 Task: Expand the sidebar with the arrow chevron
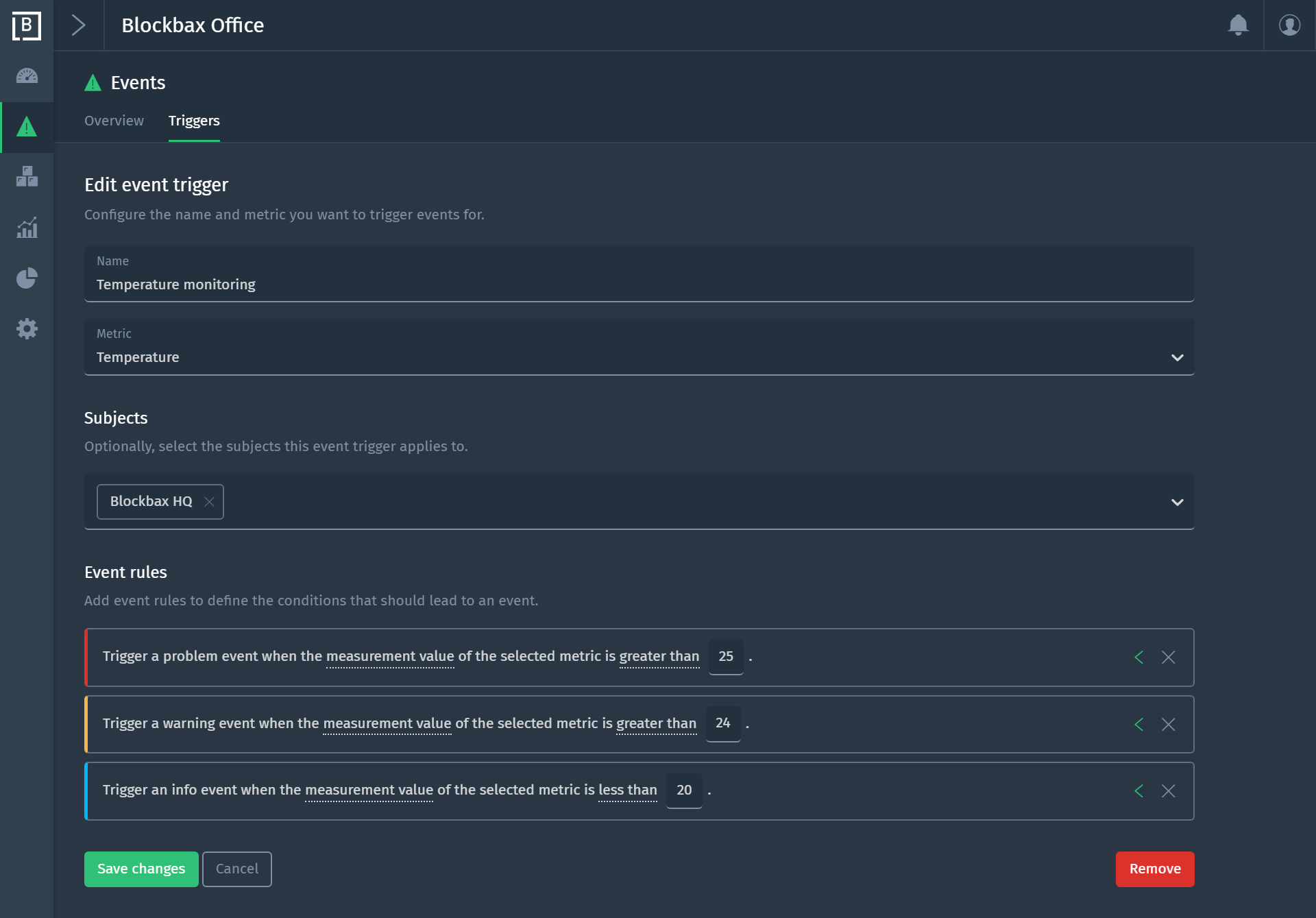[x=79, y=25]
